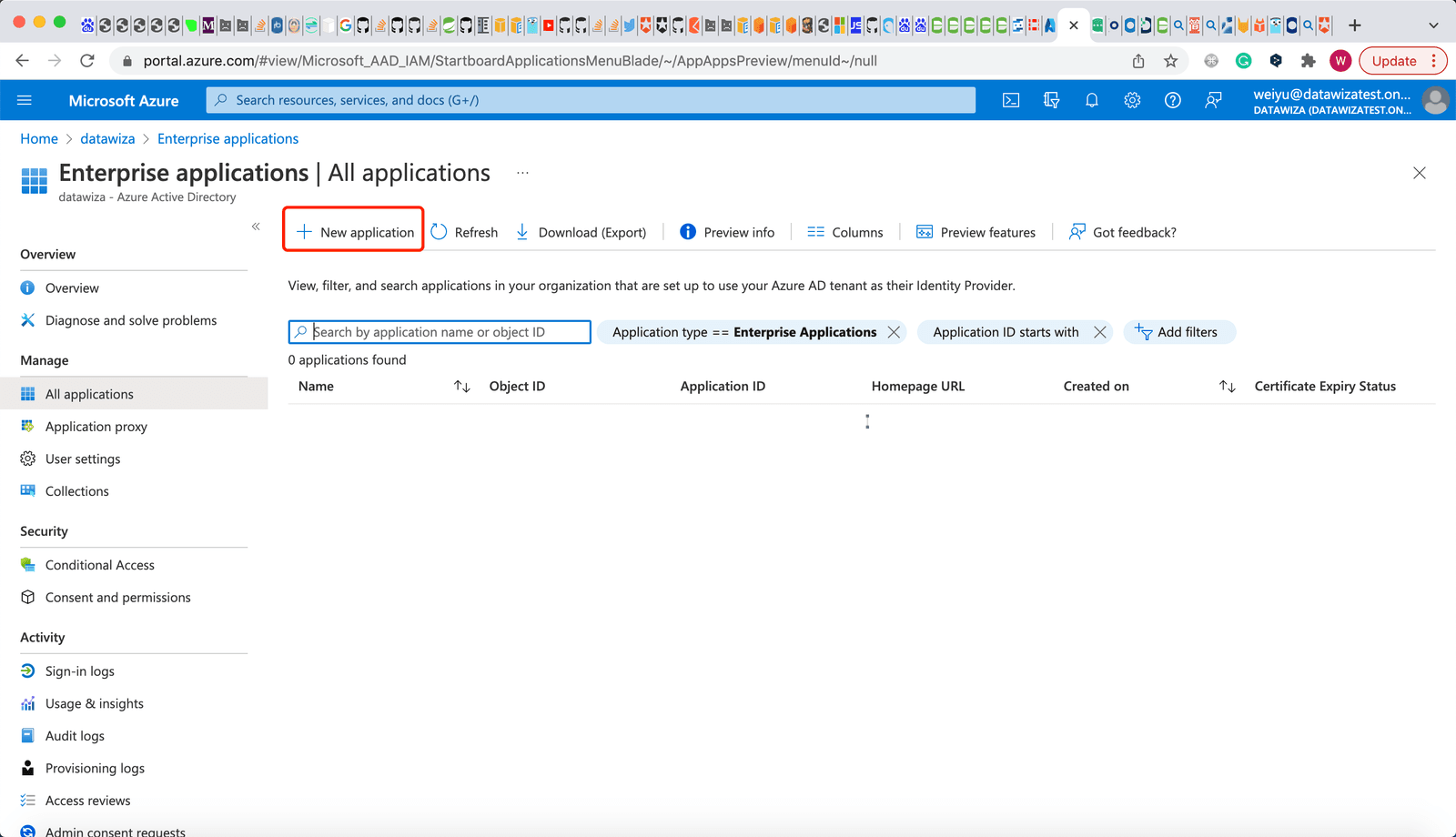Select All applications menu item
1456x837 pixels.
pos(133,394)
